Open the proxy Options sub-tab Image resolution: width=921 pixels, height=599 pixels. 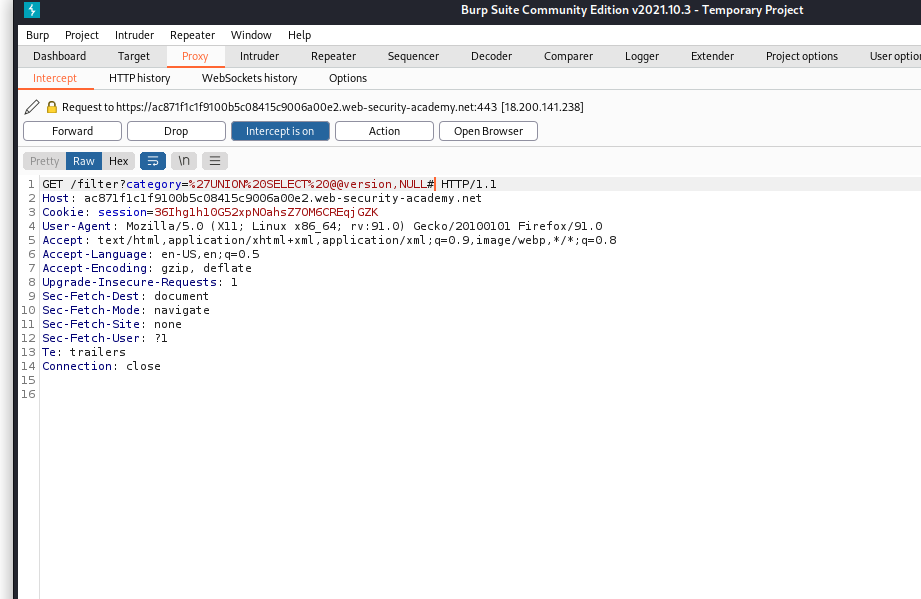[348, 78]
